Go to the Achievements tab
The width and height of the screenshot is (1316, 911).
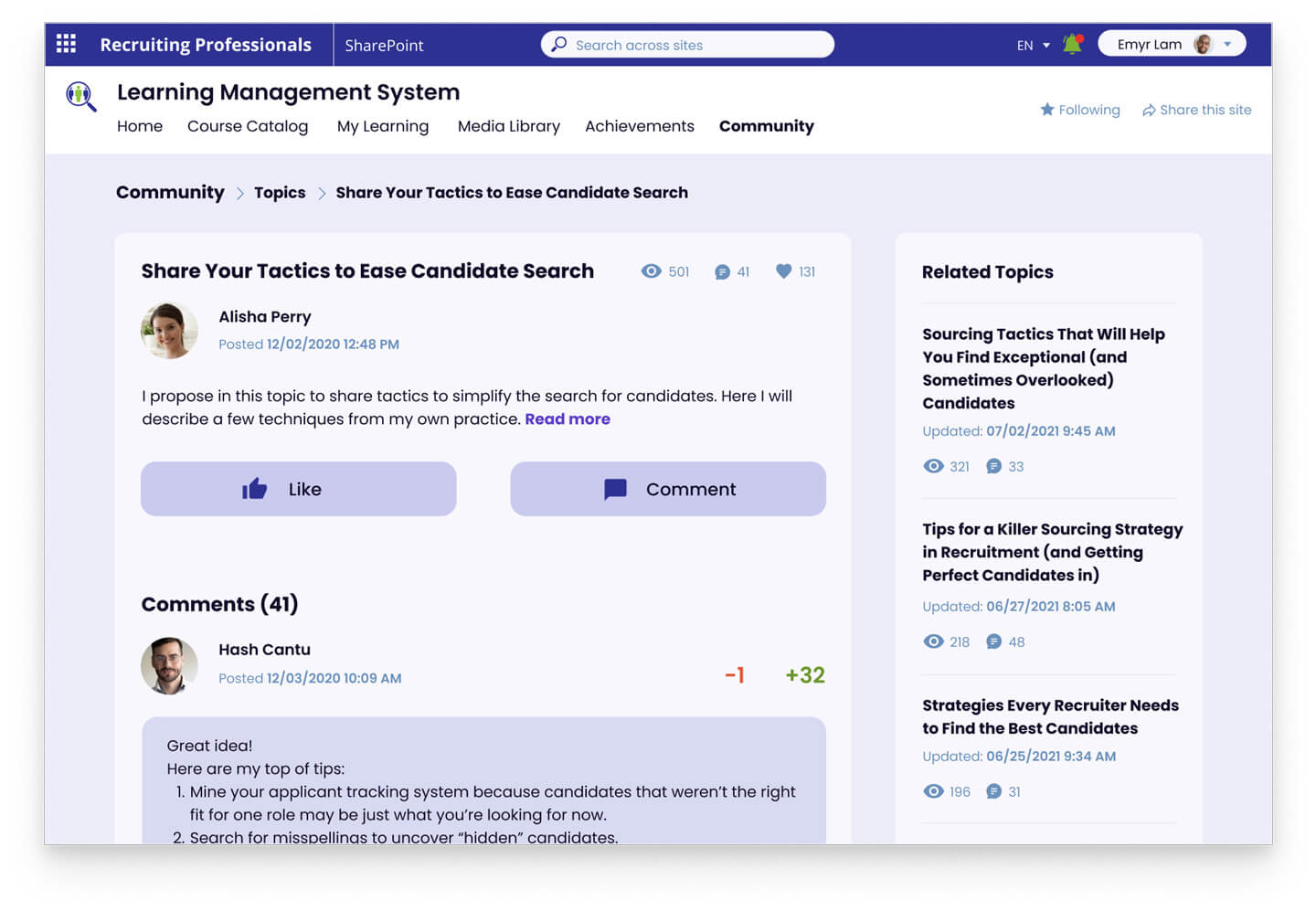tap(639, 126)
